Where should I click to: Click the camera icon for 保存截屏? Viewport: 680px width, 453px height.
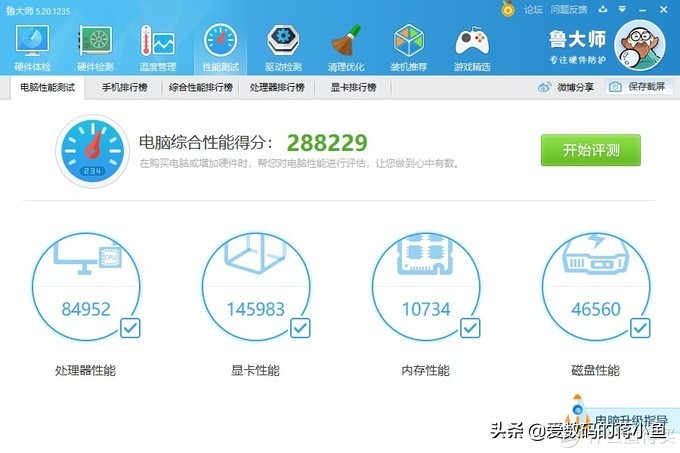point(615,87)
